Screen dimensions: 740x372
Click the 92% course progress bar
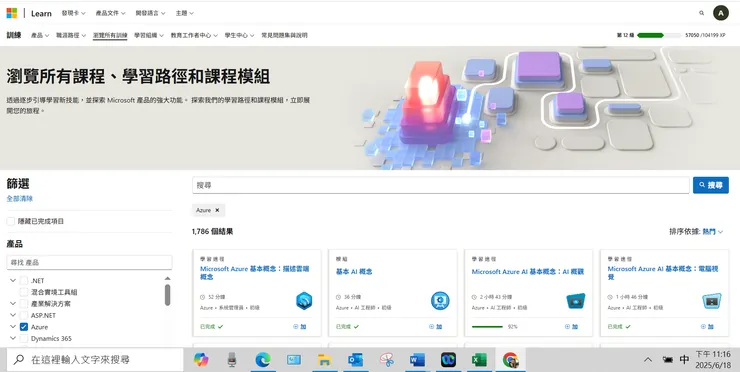pyautogui.click(x=488, y=327)
